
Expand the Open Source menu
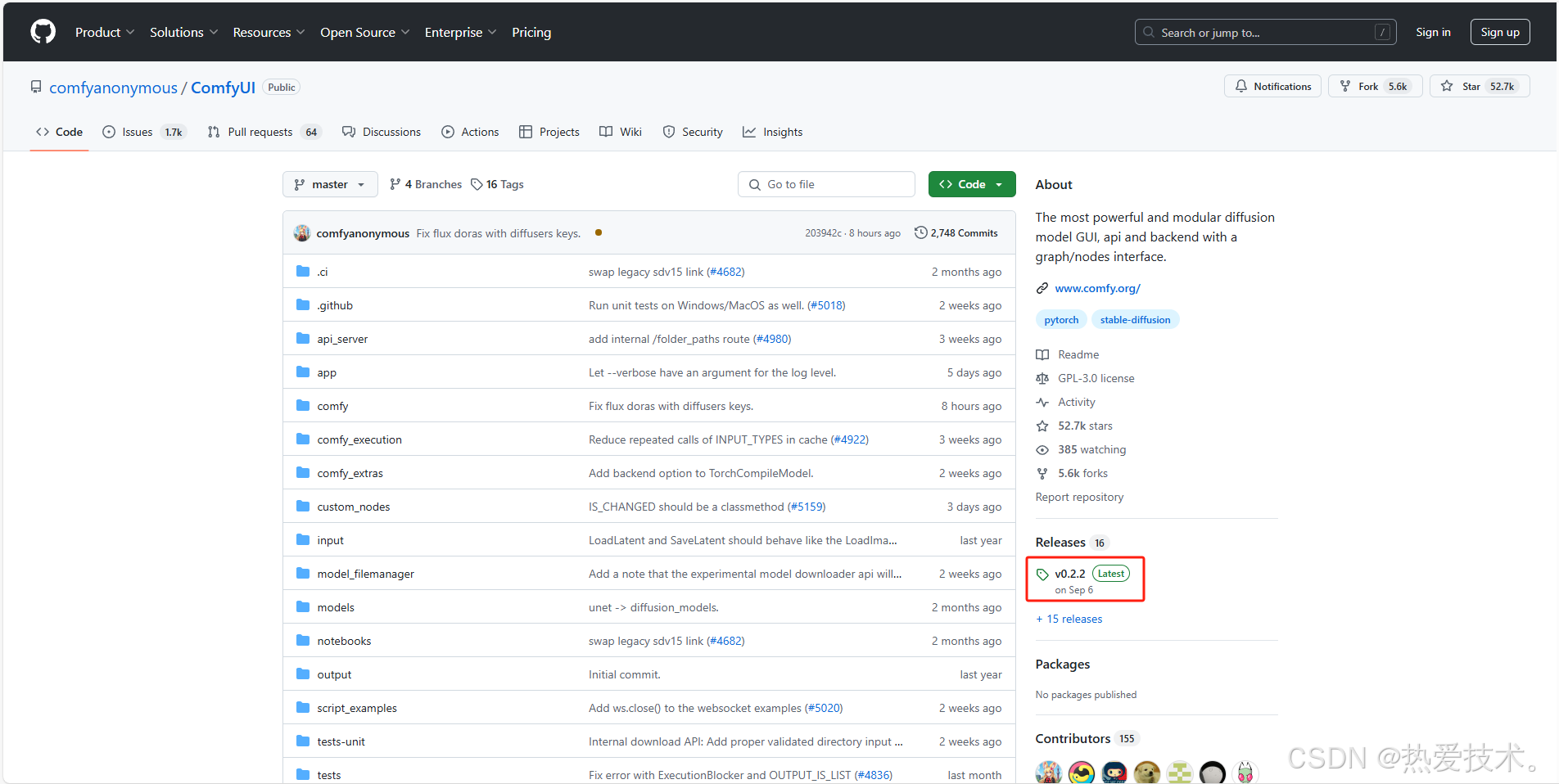(364, 32)
